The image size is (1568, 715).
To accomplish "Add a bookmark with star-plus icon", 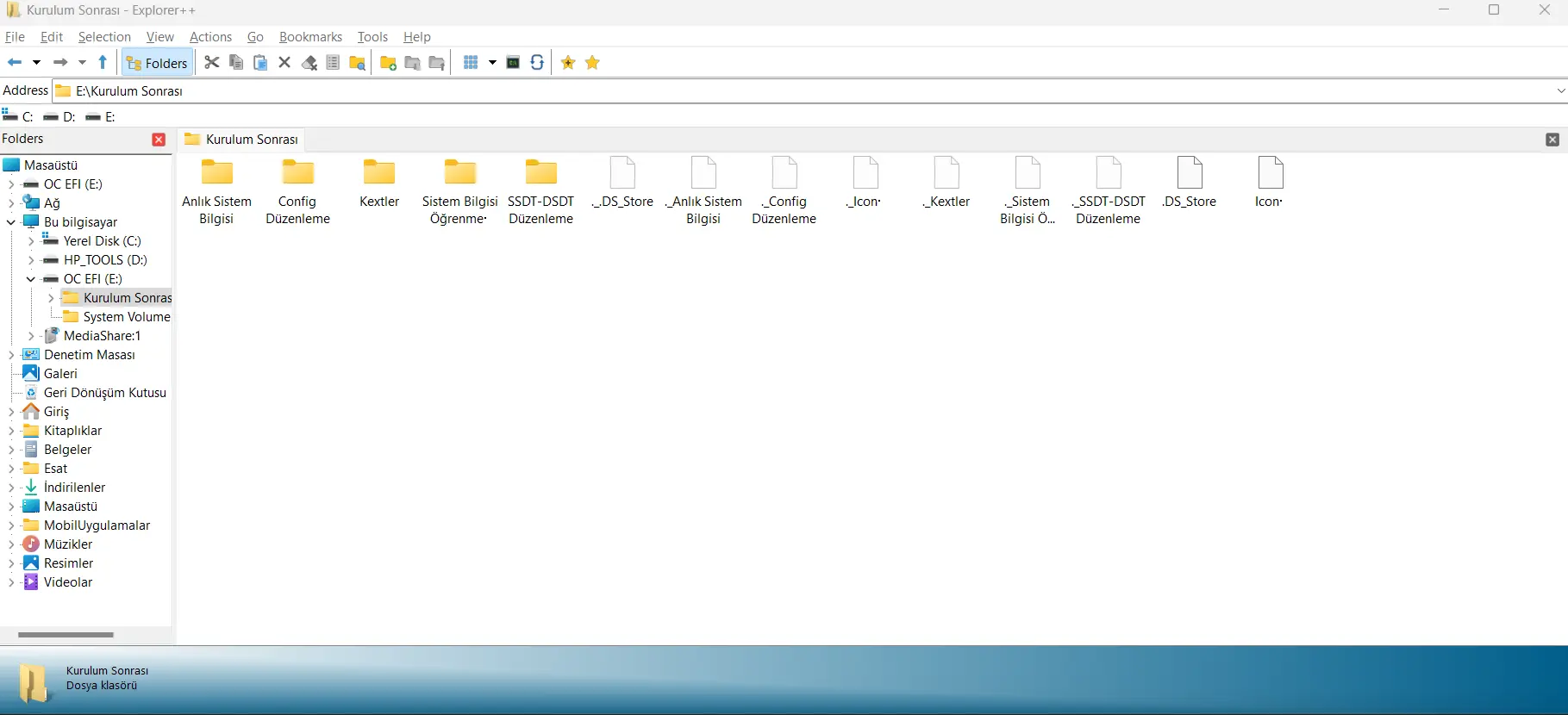I will (x=568, y=63).
